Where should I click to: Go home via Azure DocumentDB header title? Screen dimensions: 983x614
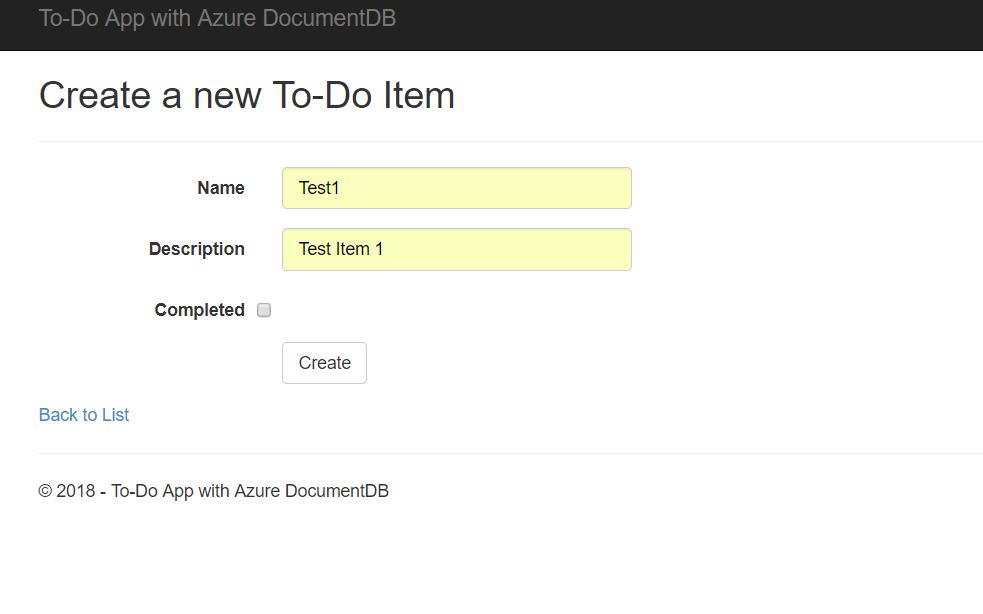[217, 18]
